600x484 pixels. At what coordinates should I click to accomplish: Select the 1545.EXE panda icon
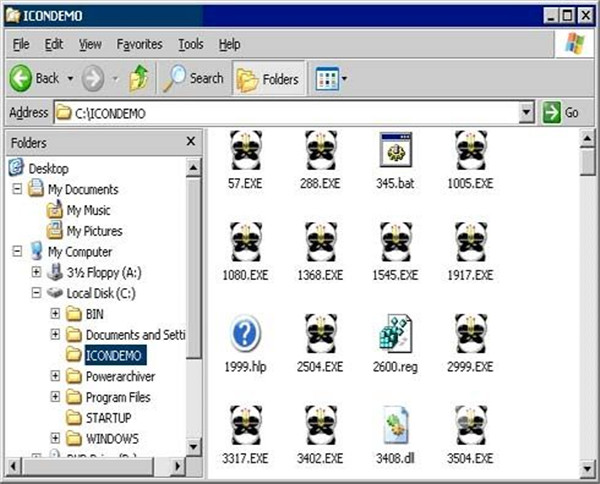click(x=395, y=241)
